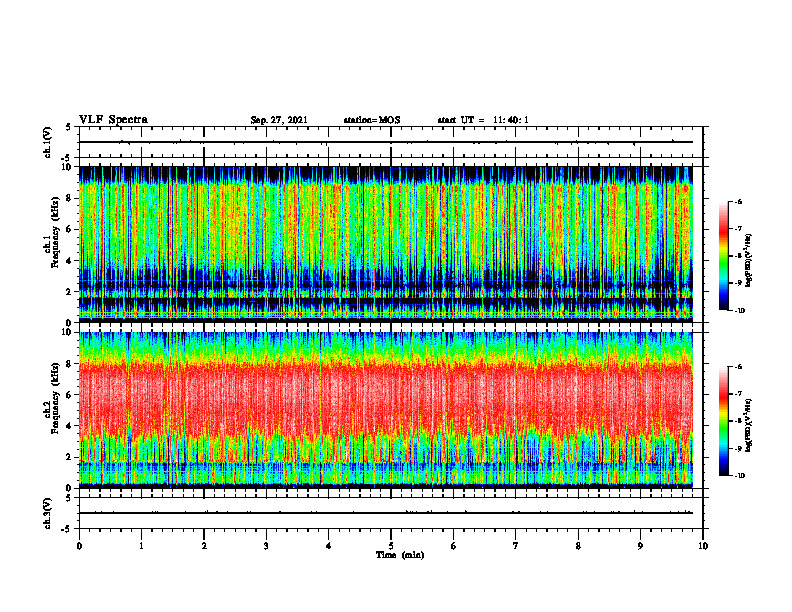The width and height of the screenshot is (792, 612).
Task: Click the time axis tick label '10'
Action: (x=703, y=546)
